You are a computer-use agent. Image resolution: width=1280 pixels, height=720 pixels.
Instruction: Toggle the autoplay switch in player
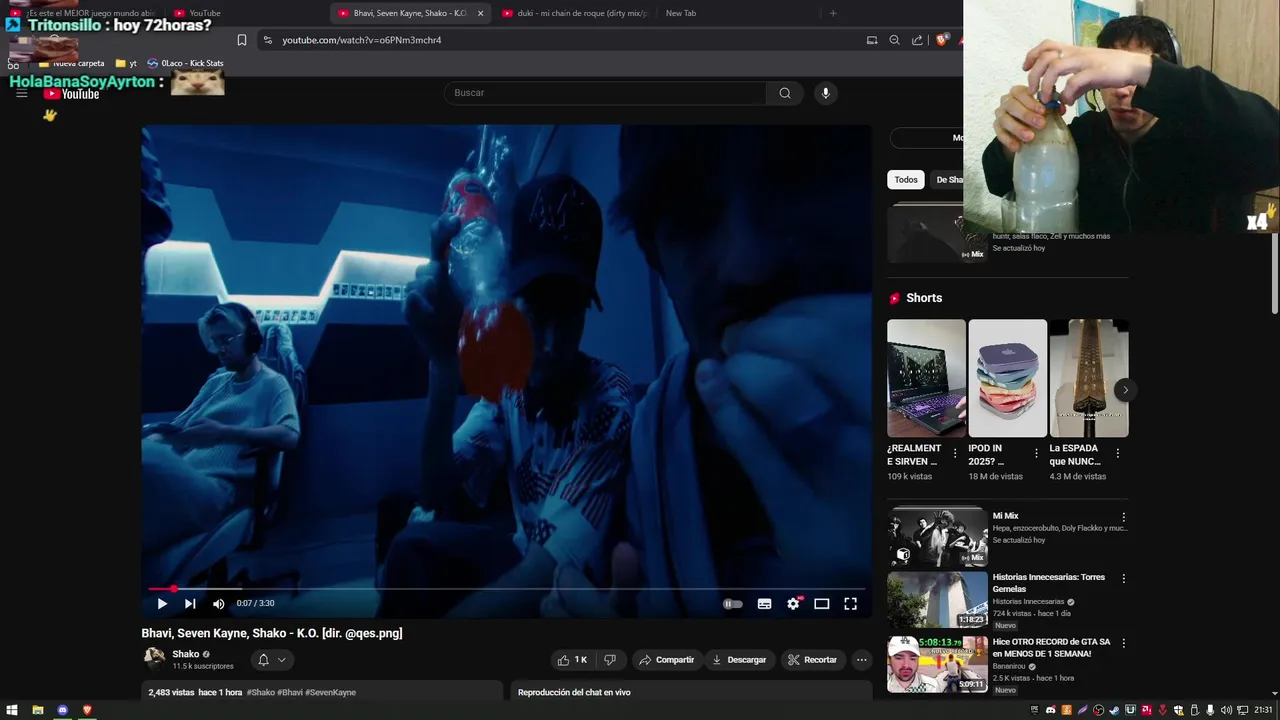click(733, 603)
